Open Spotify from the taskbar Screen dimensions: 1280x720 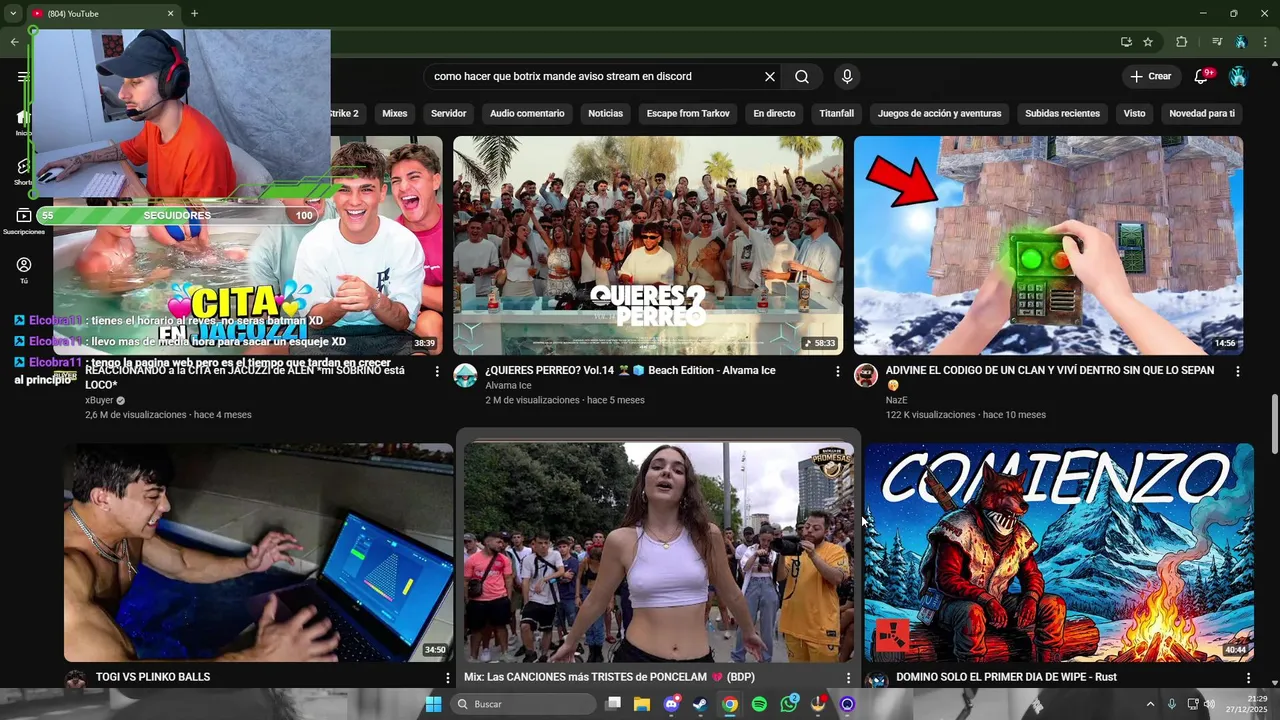(759, 704)
